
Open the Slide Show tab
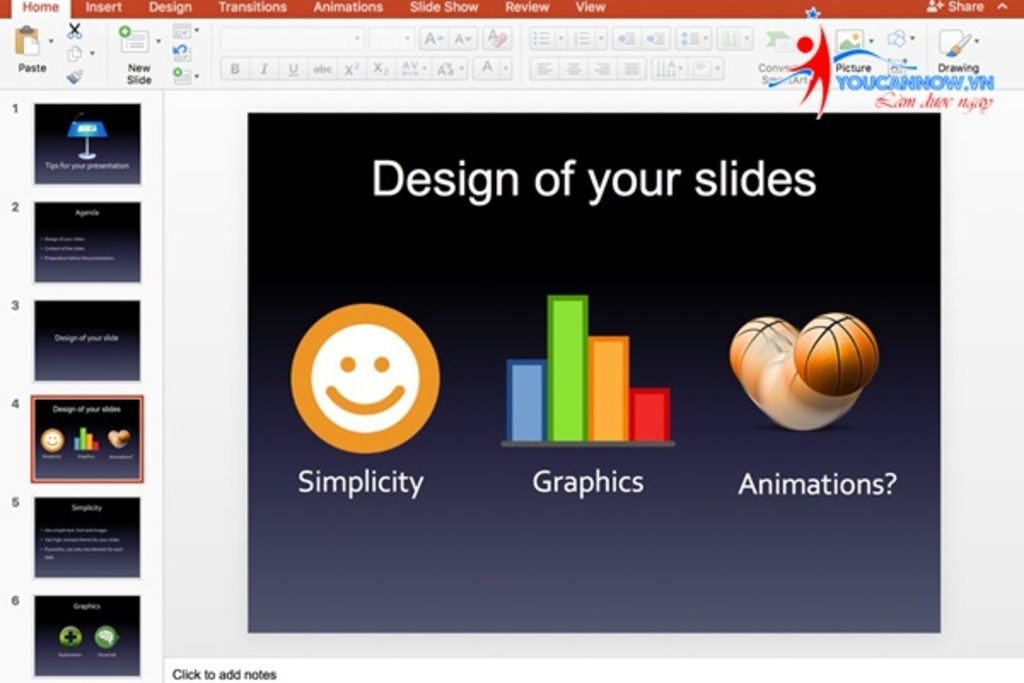coord(444,7)
